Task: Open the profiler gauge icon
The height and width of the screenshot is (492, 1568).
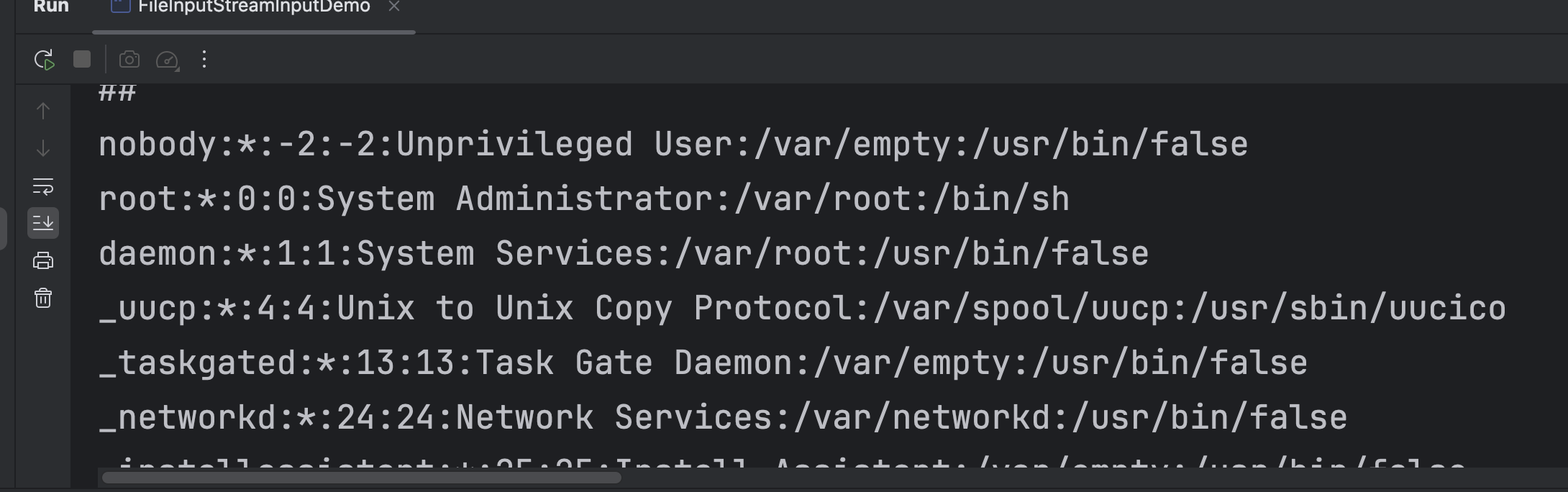Action: (167, 60)
